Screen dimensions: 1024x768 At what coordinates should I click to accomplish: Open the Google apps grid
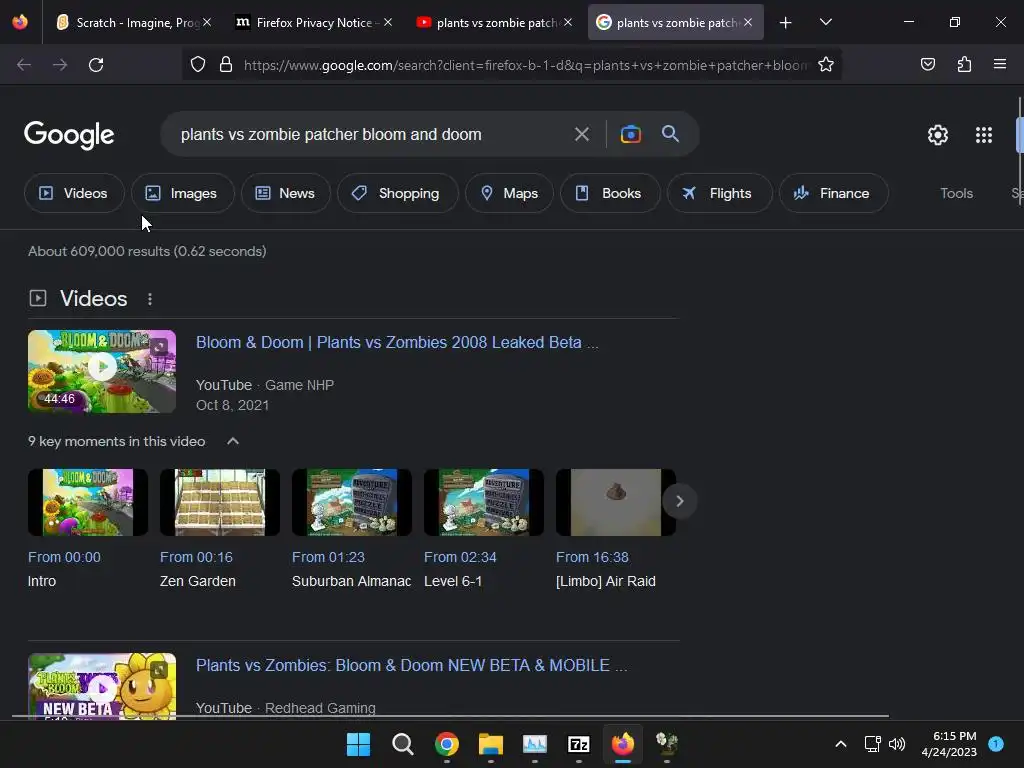984,135
